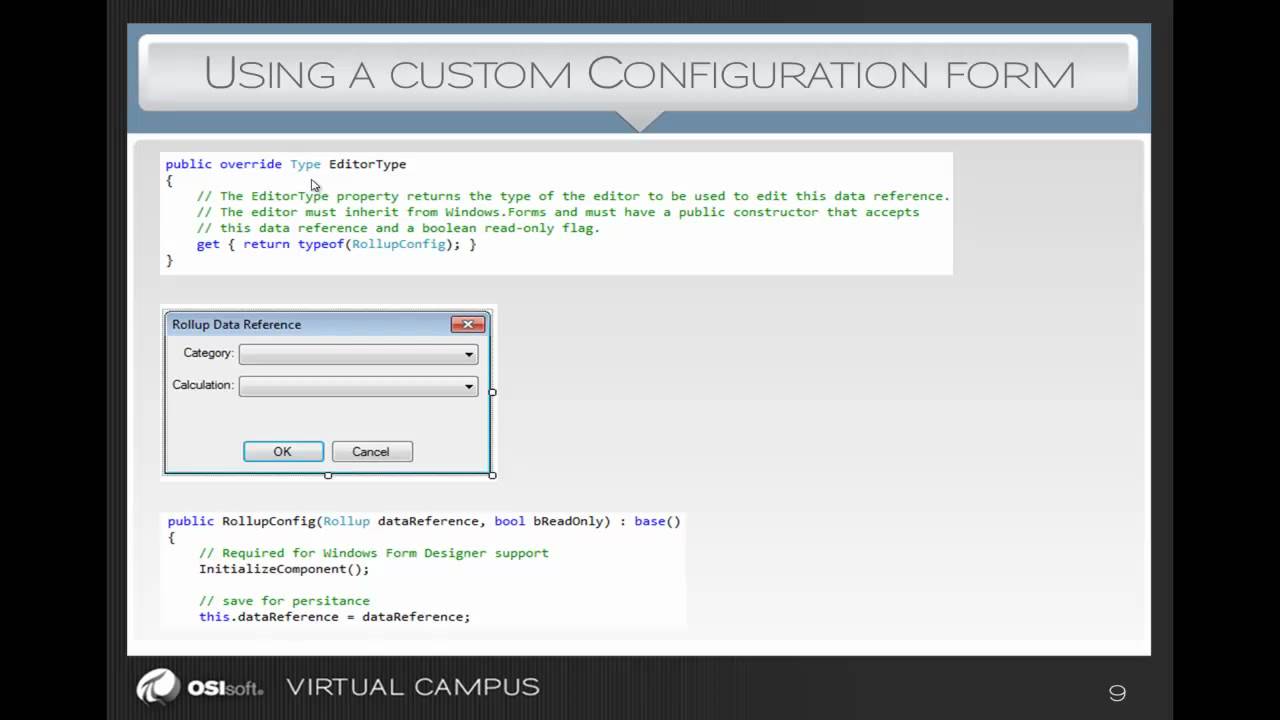1280x720 pixels.
Task: Click 'public override Type EditorType' code line
Action: (286, 164)
